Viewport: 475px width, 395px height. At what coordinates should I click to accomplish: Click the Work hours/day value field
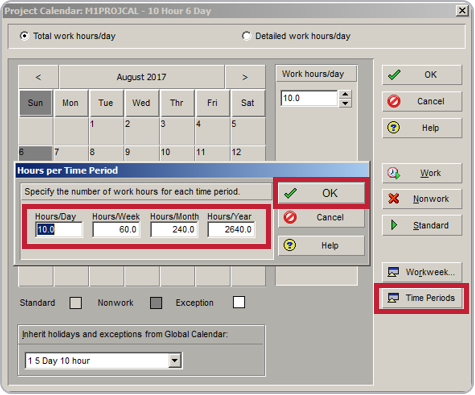tap(309, 98)
